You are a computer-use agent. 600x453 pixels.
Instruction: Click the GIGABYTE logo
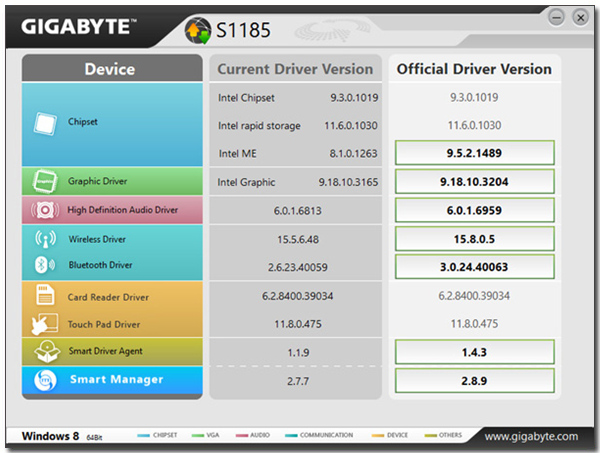[79, 27]
